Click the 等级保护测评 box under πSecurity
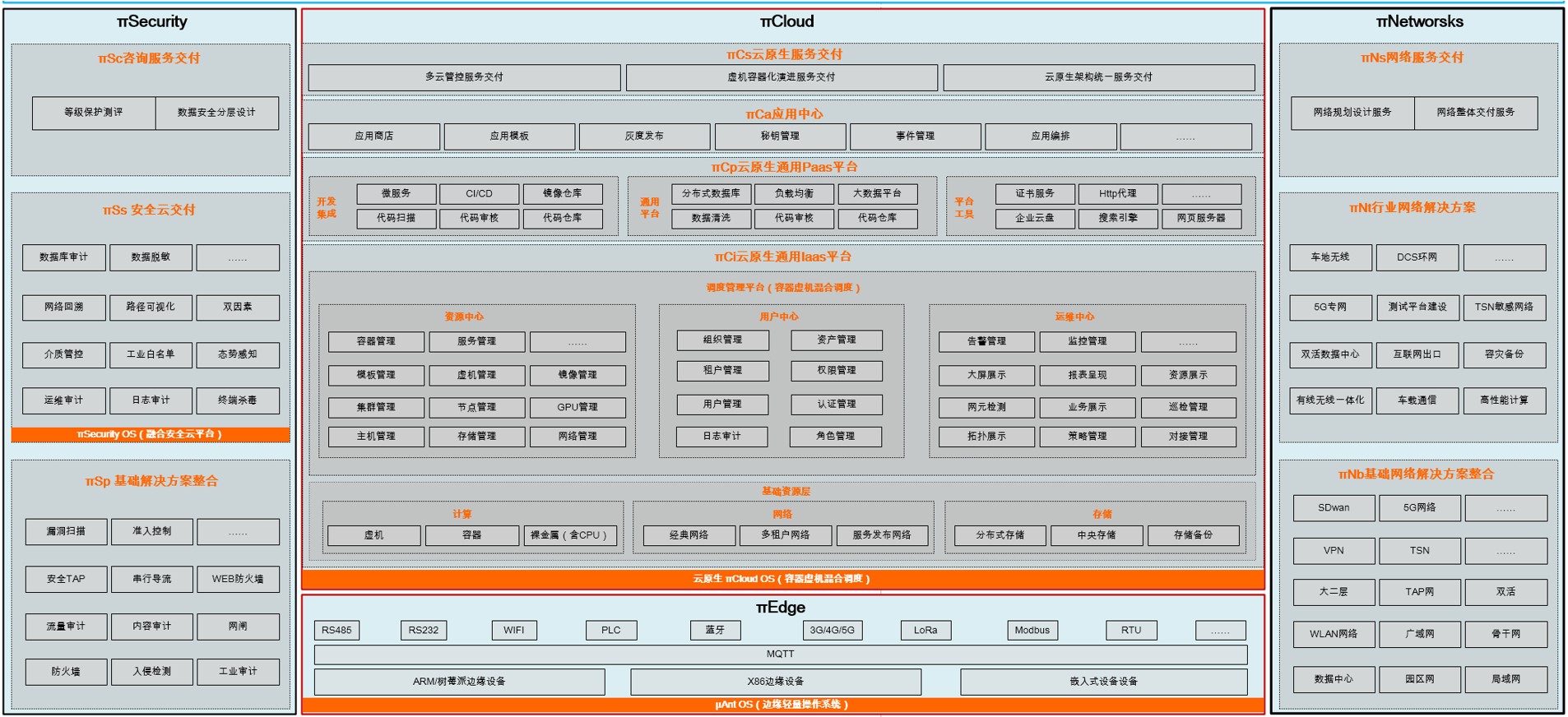1568x717 pixels. click(x=94, y=113)
